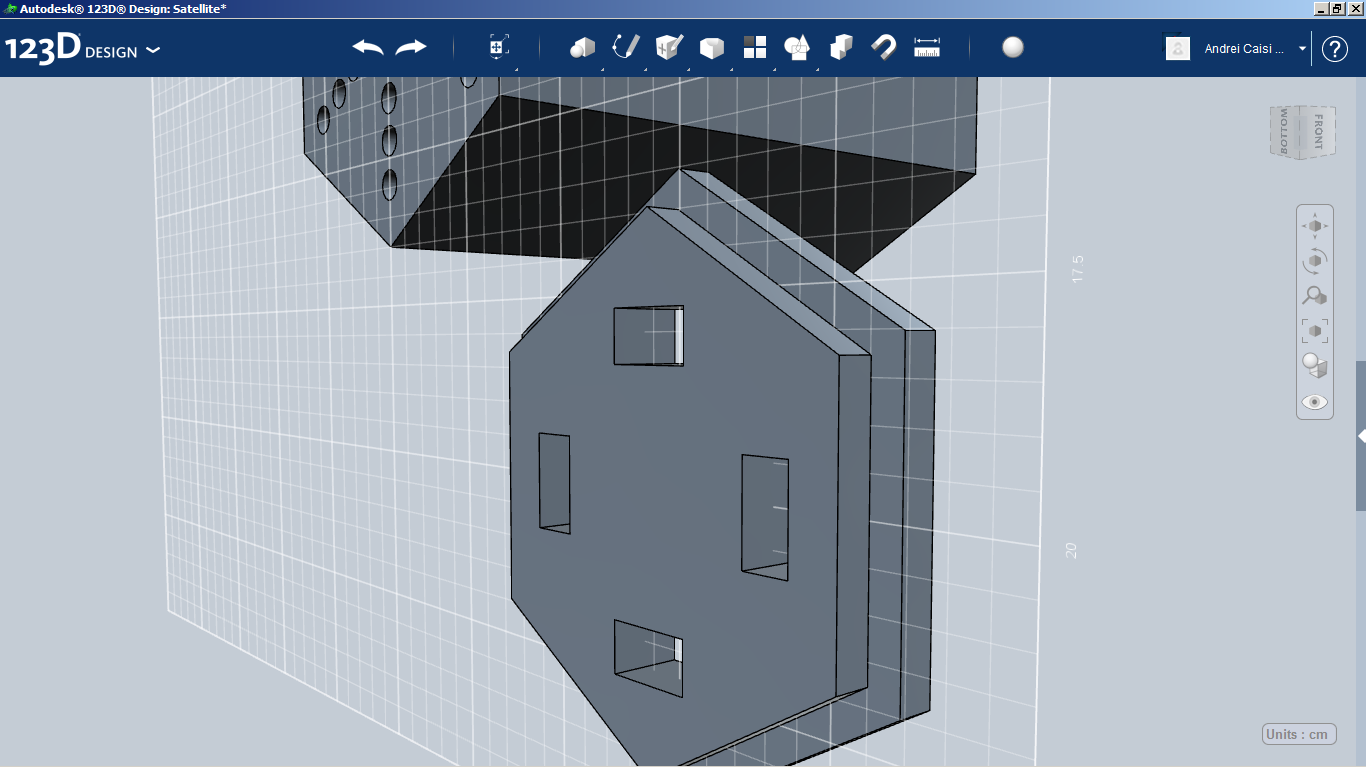Select the Zoom magnifier navigation tool
The width and height of the screenshot is (1366, 768).
1315,295
